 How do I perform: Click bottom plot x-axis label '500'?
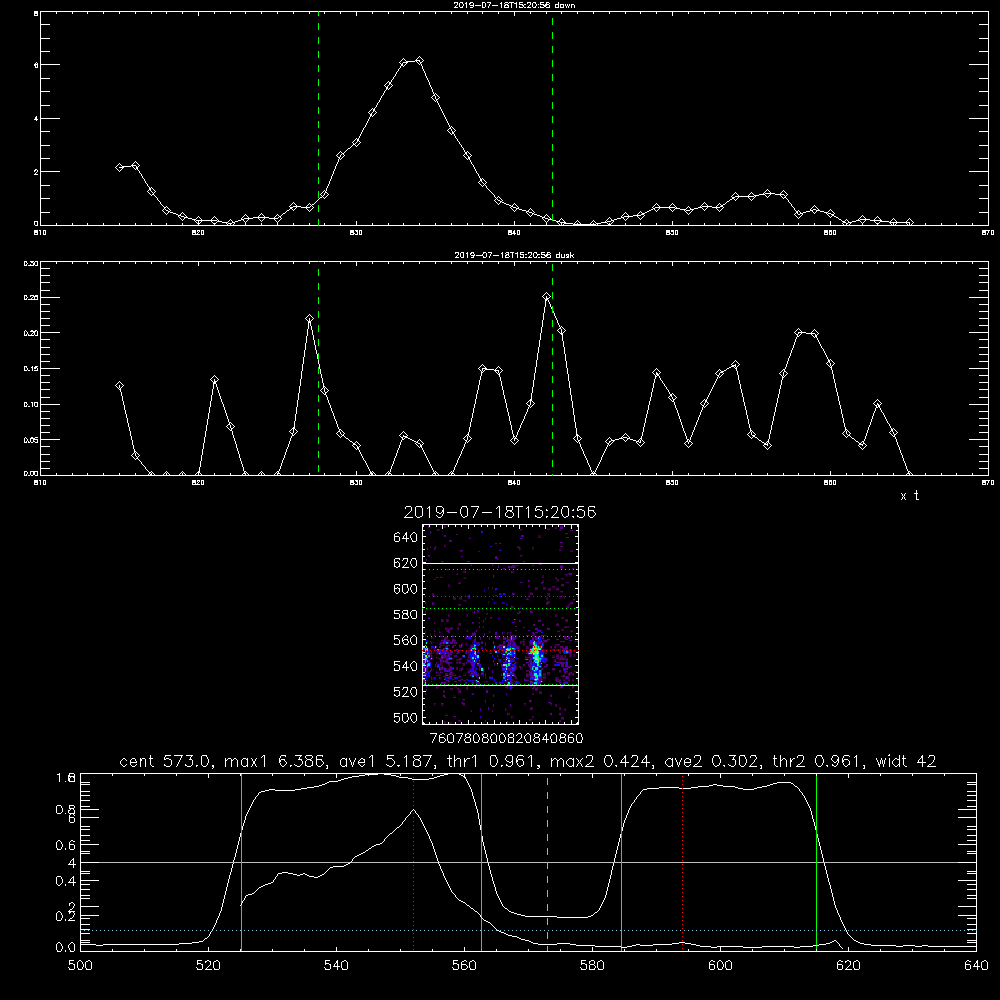[80, 966]
